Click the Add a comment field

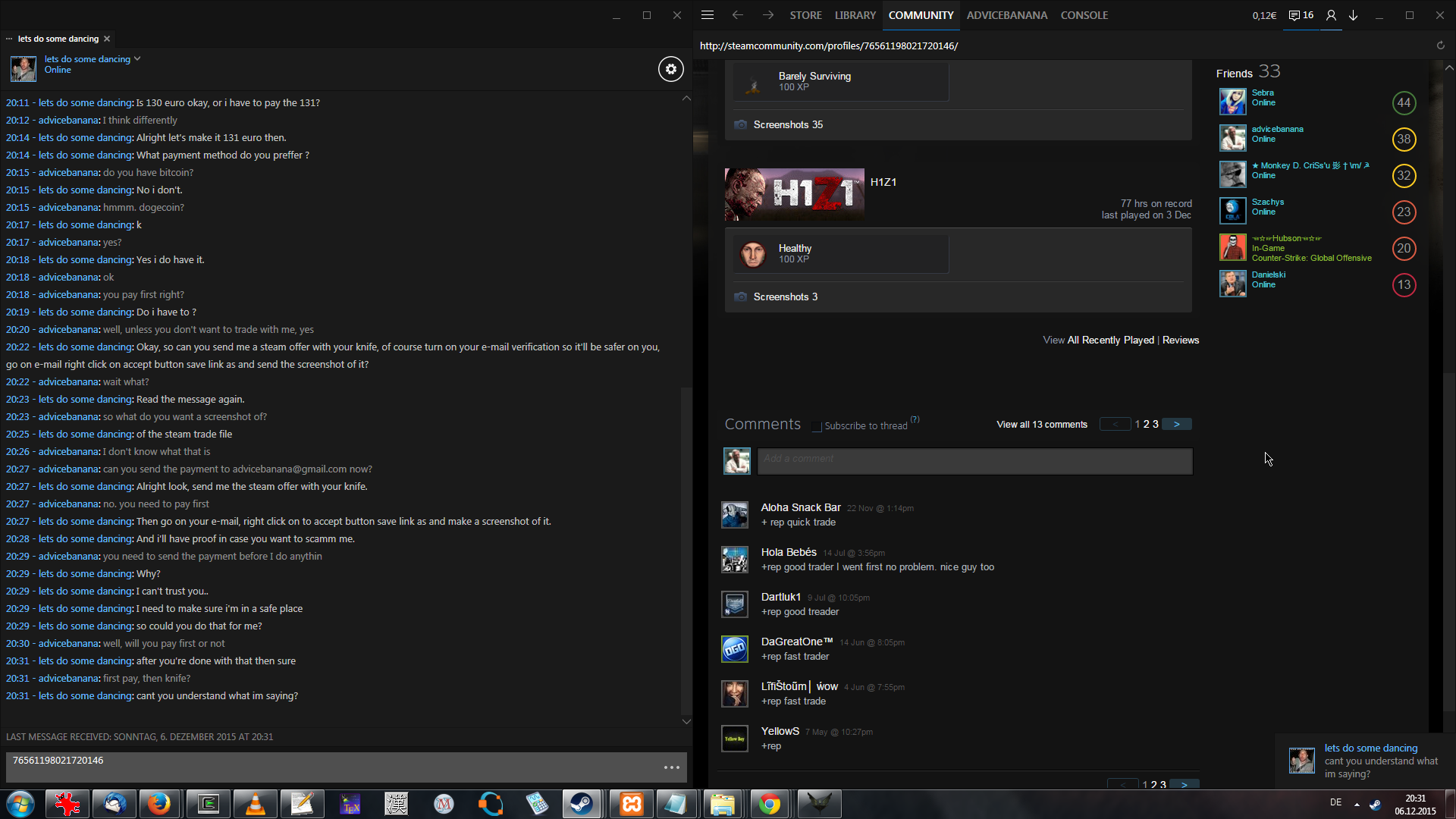tap(974, 461)
